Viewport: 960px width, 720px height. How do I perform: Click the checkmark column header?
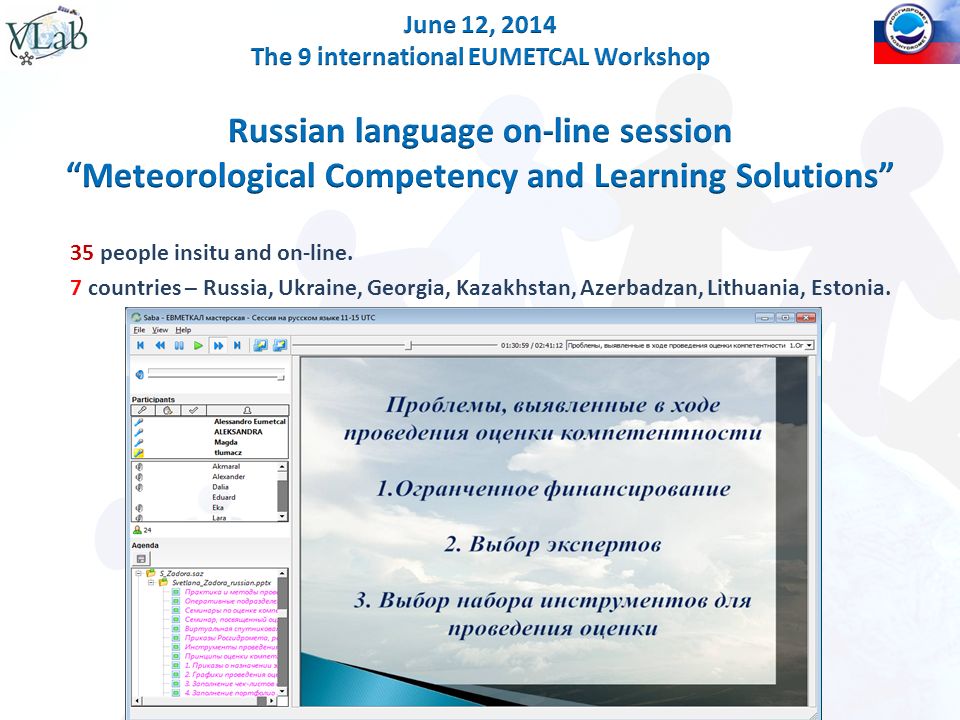pyautogui.click(x=193, y=410)
